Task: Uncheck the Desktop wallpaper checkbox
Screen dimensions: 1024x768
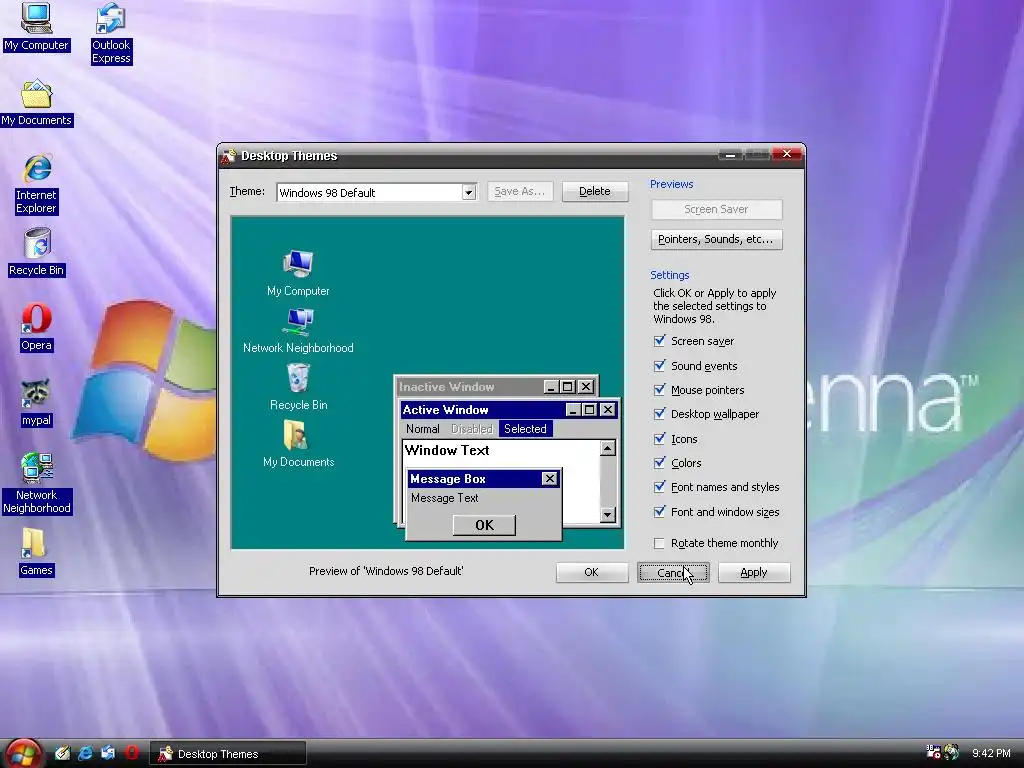Action: point(660,414)
